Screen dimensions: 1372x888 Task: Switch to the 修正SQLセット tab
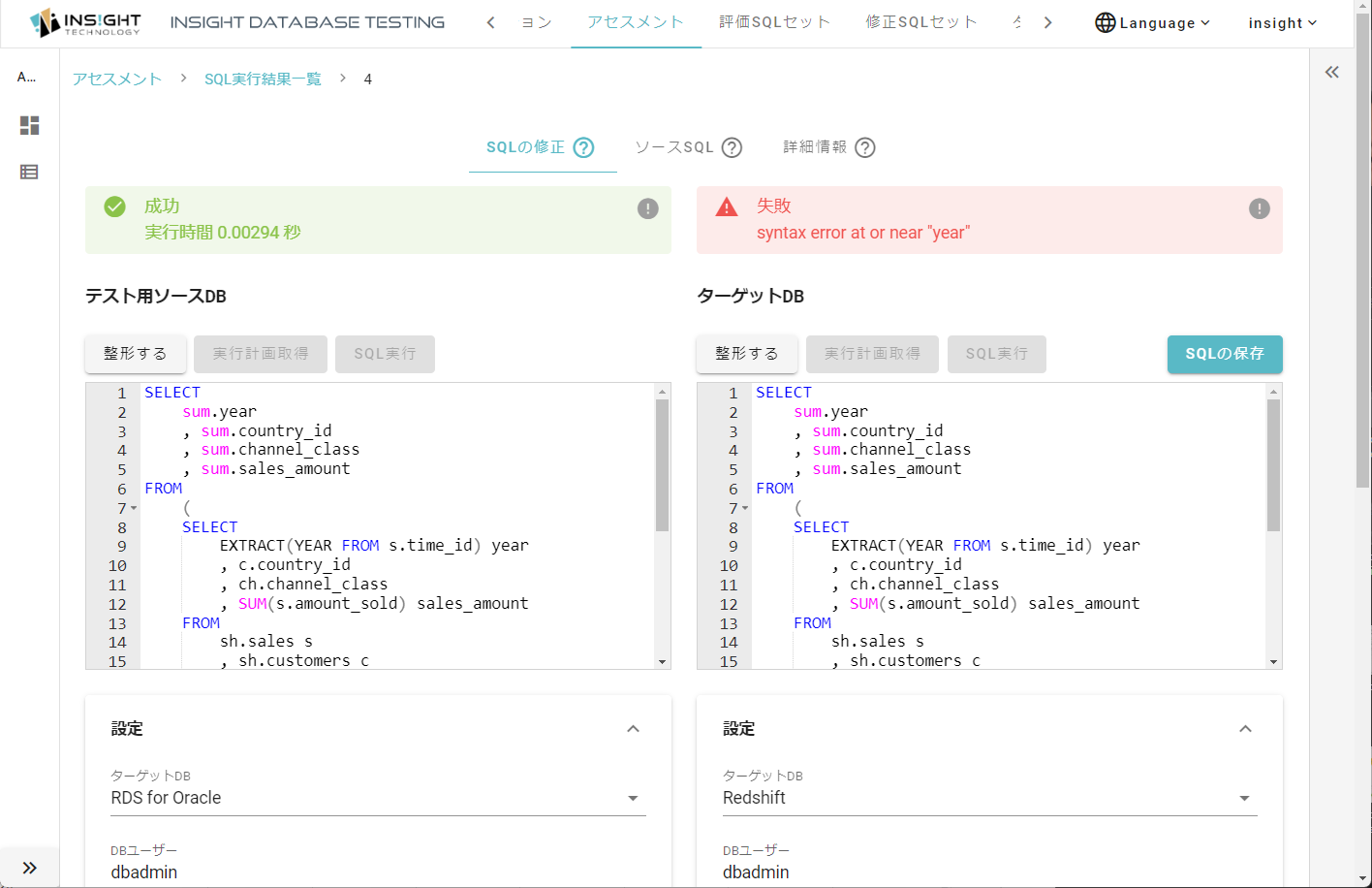pyautogui.click(x=921, y=22)
